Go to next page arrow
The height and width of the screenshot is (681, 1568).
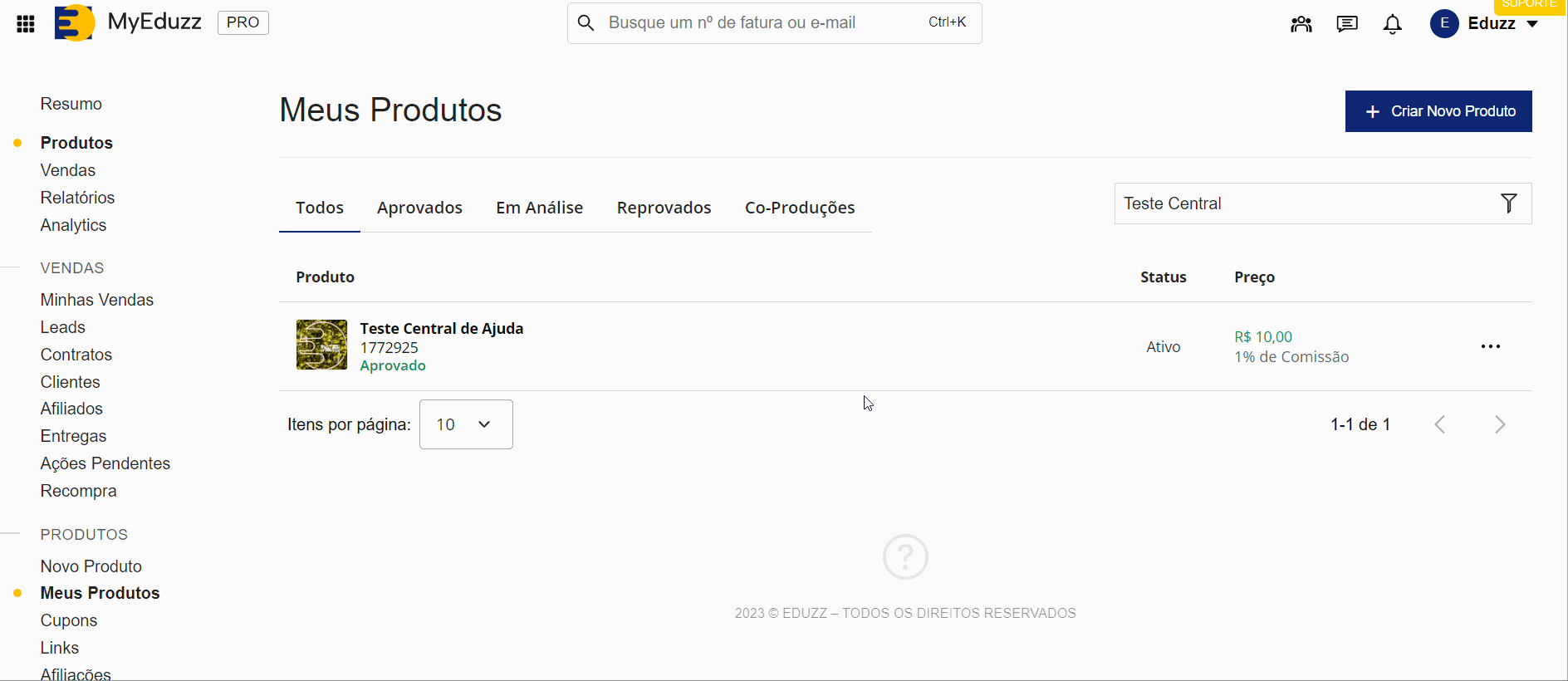(1499, 424)
